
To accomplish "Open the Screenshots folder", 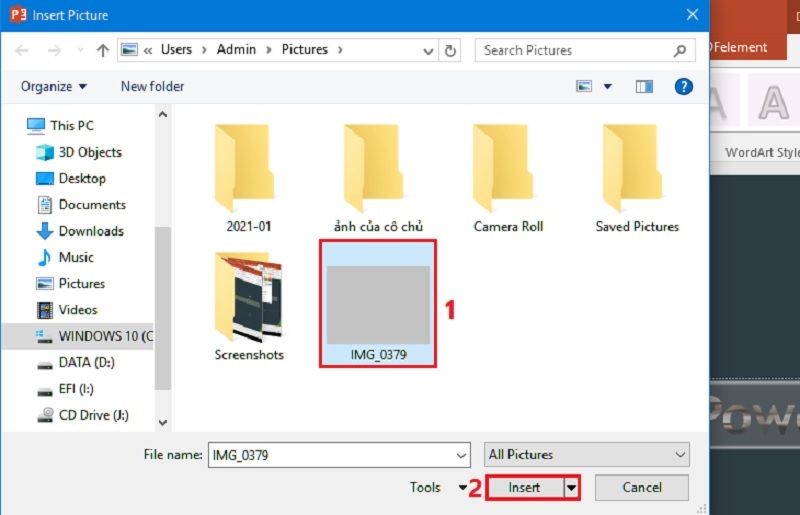I will tap(249, 305).
